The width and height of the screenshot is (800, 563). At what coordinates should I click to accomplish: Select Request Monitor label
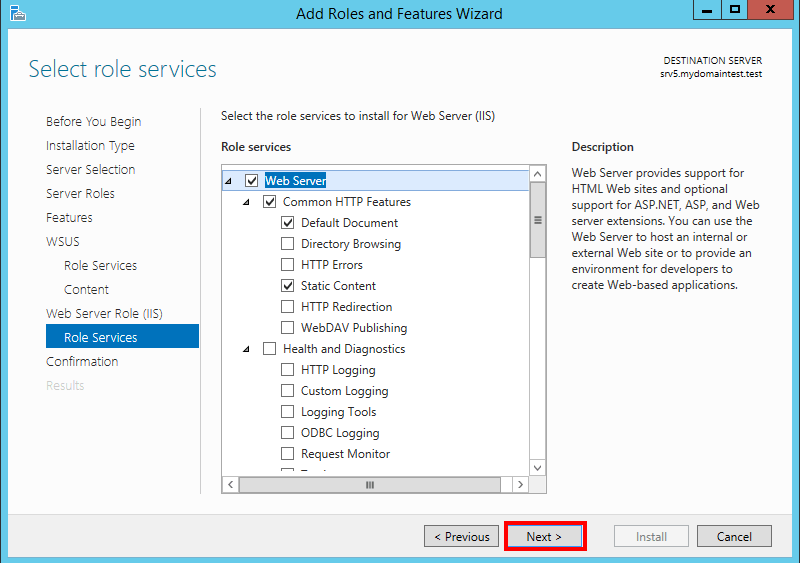pyautogui.click(x=345, y=454)
